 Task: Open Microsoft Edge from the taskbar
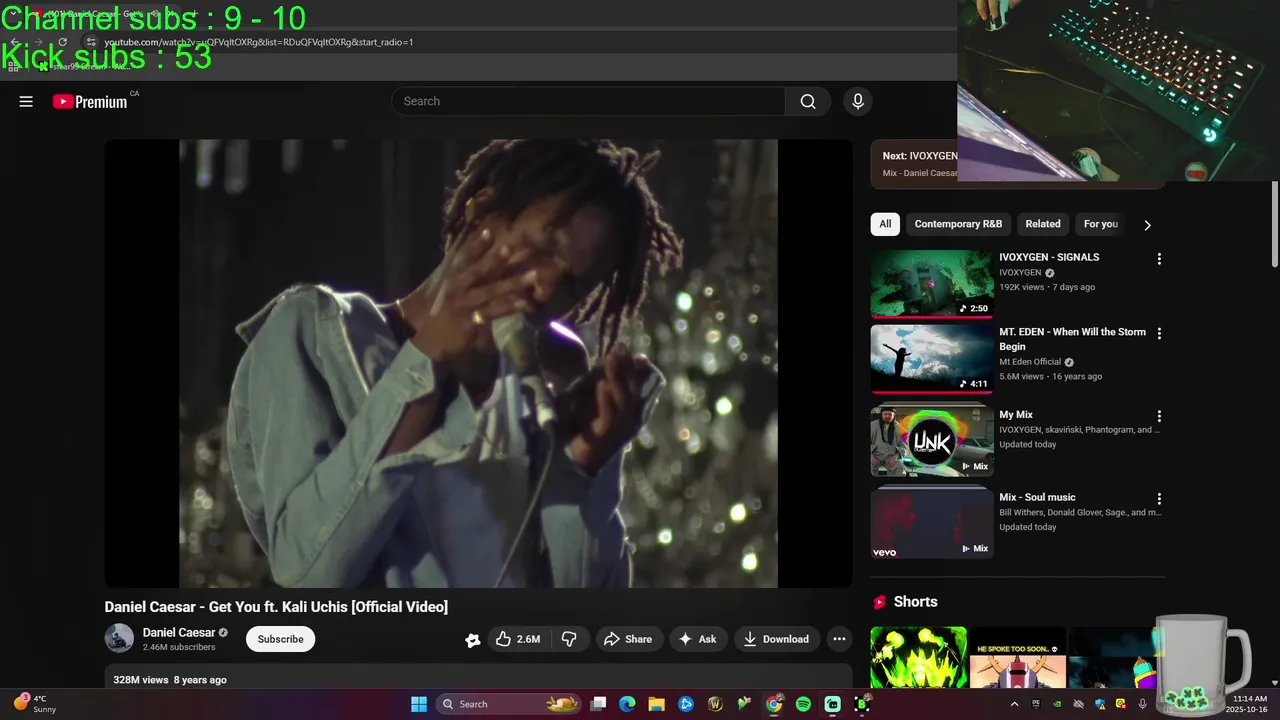point(627,704)
